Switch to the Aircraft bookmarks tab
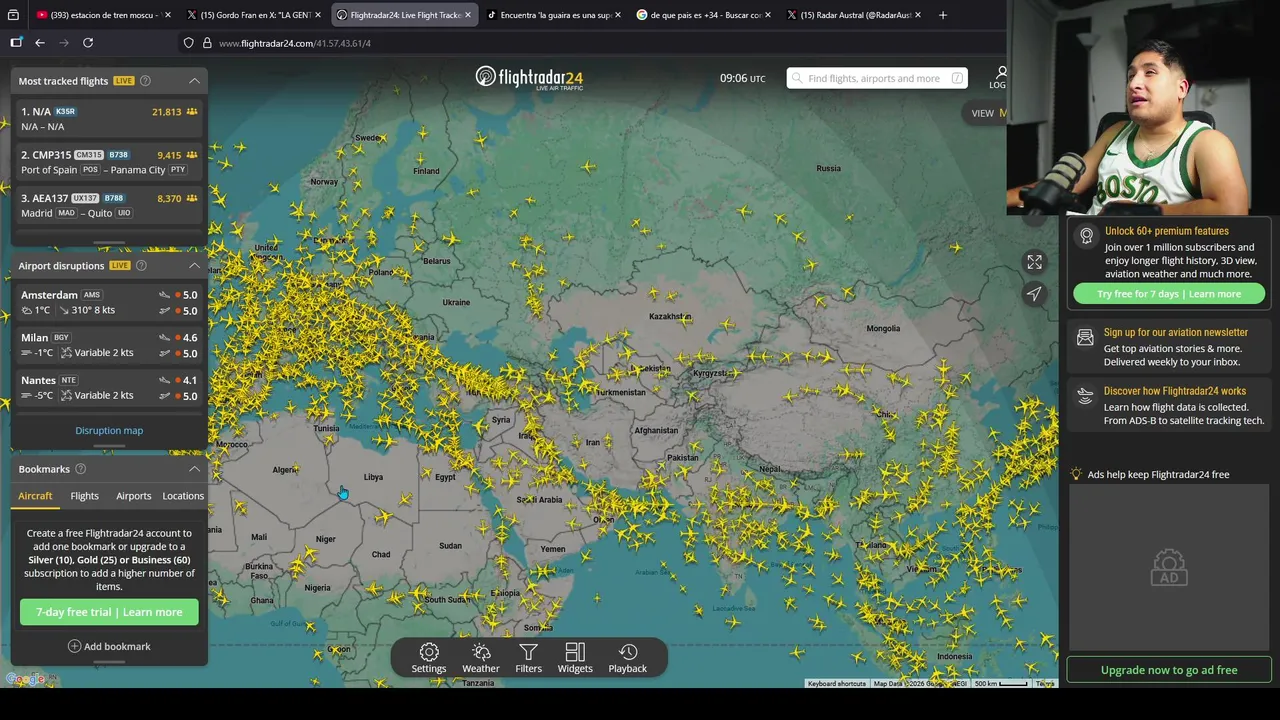Viewport: 1280px width, 720px height. tap(35, 496)
